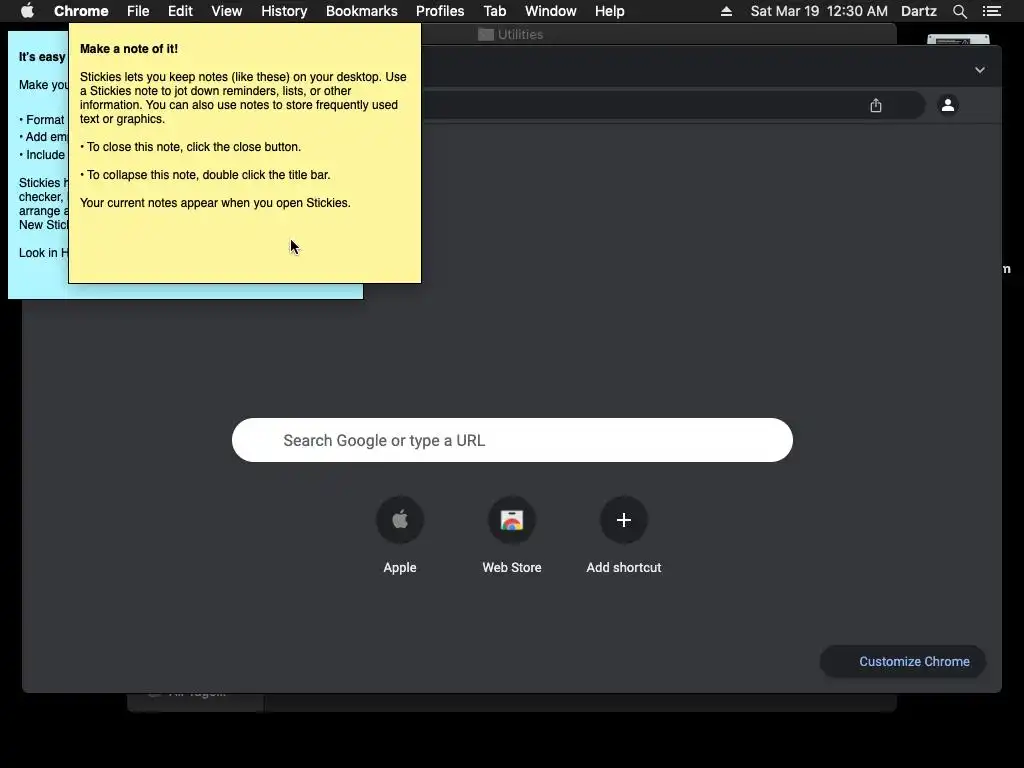Viewport: 1024px width, 768px height.
Task: Click the 'To collapse this note' line
Action: [205, 175]
